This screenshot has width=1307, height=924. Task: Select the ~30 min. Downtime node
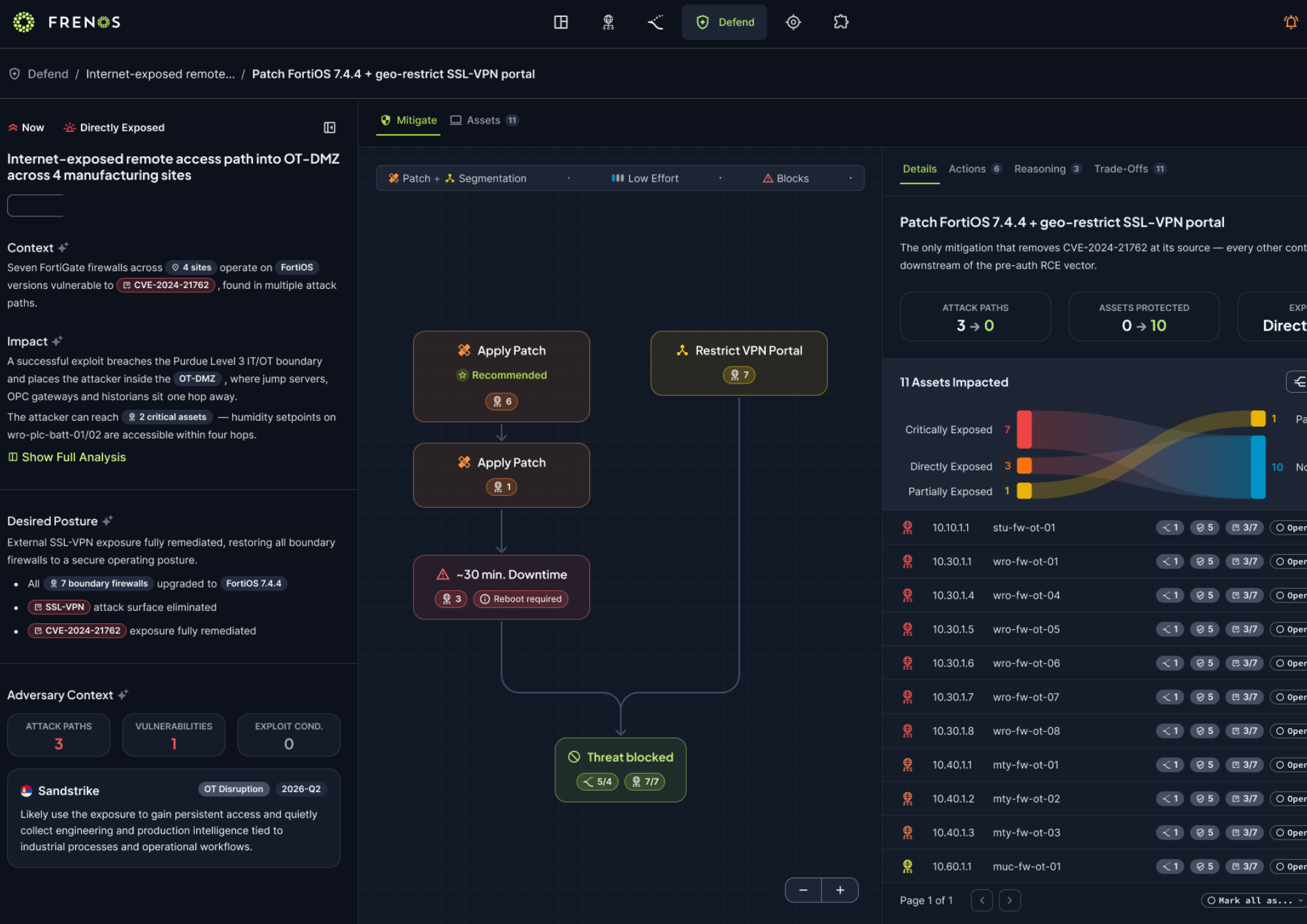501,587
